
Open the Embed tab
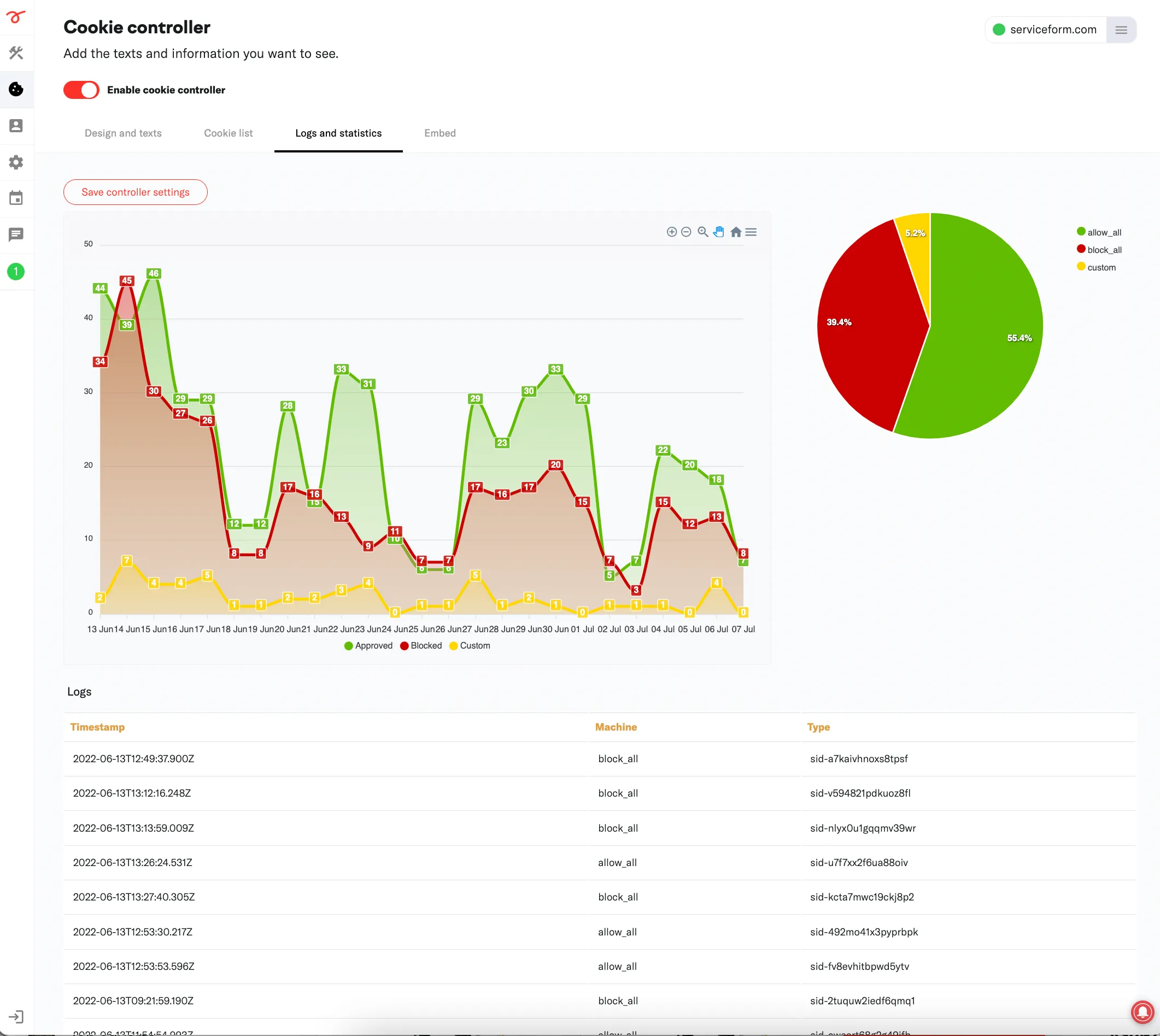coord(440,133)
